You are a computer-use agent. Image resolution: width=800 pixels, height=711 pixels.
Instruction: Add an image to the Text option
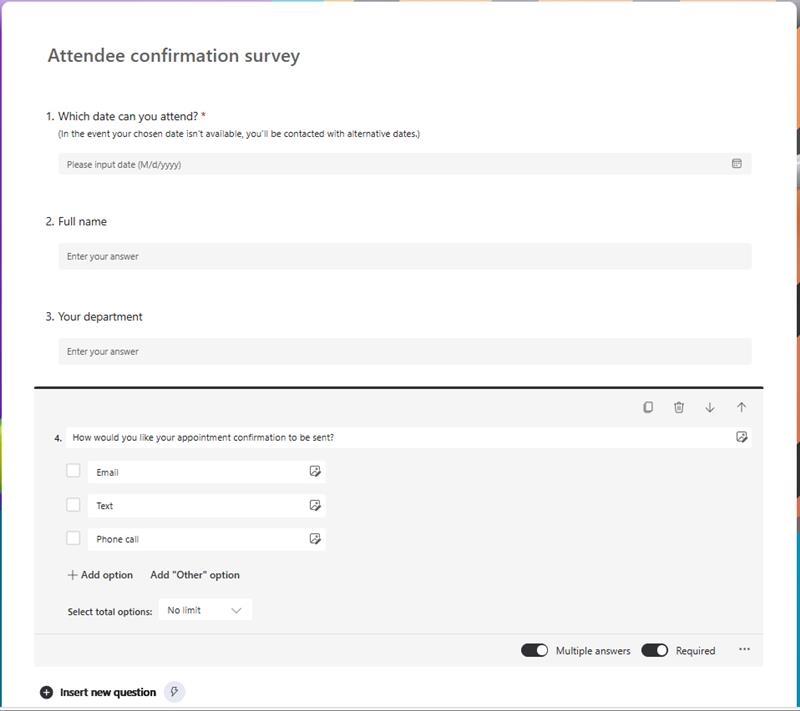coord(316,503)
